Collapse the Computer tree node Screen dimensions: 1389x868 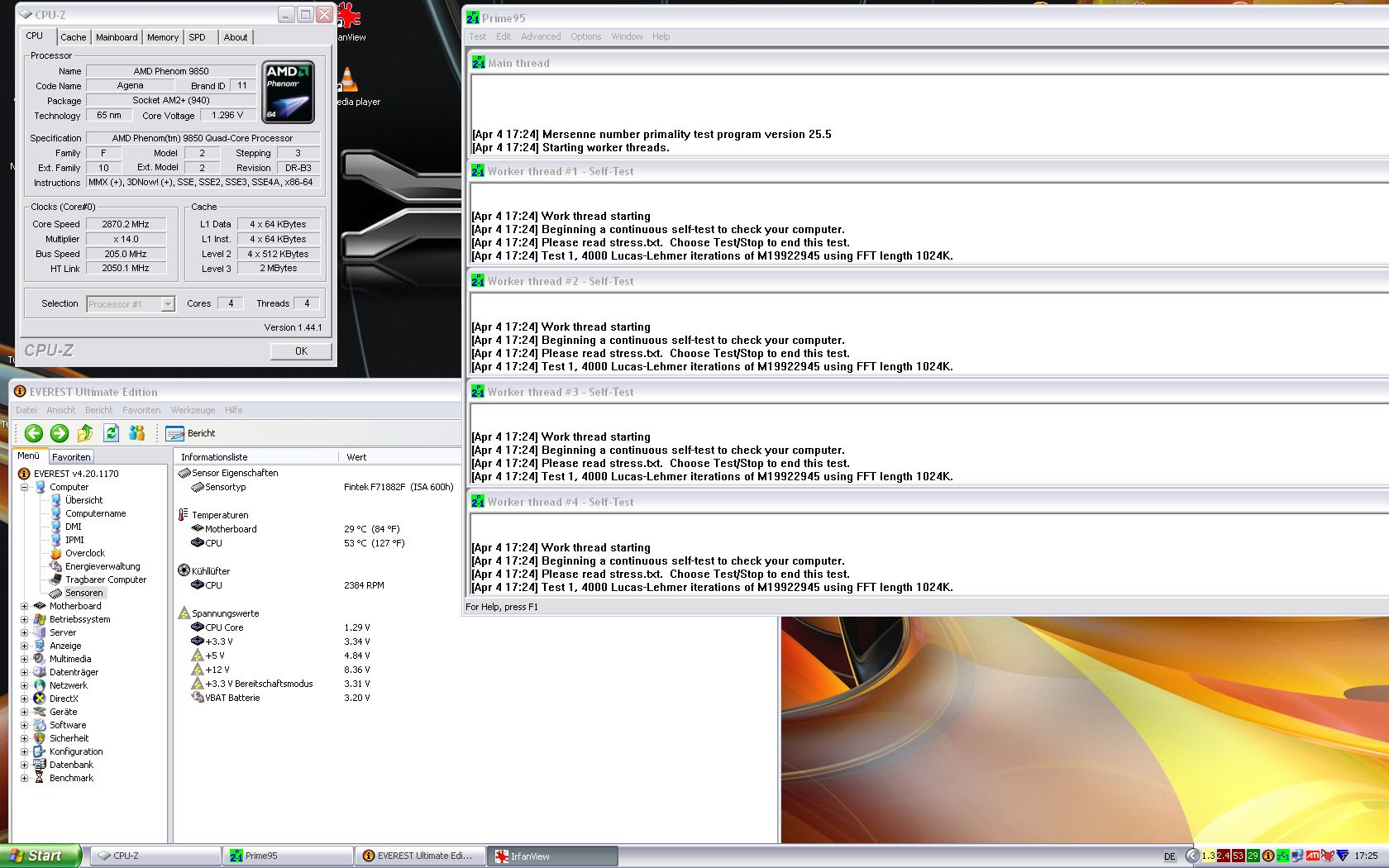coord(24,487)
